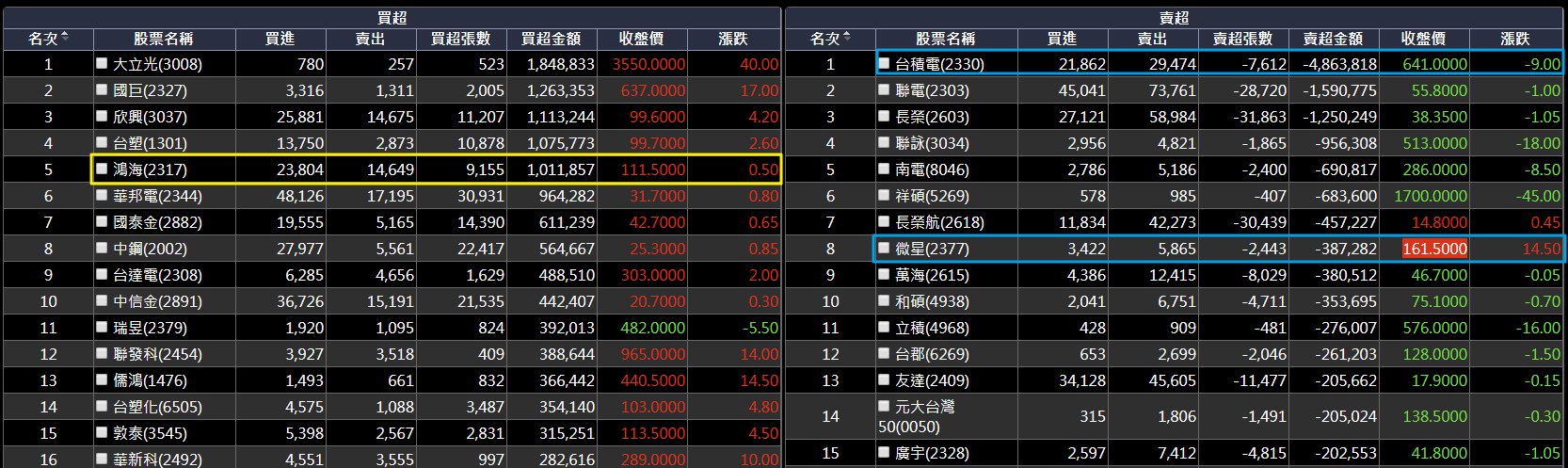
Task: Open stock 立積(4968)
Action: 932,328
